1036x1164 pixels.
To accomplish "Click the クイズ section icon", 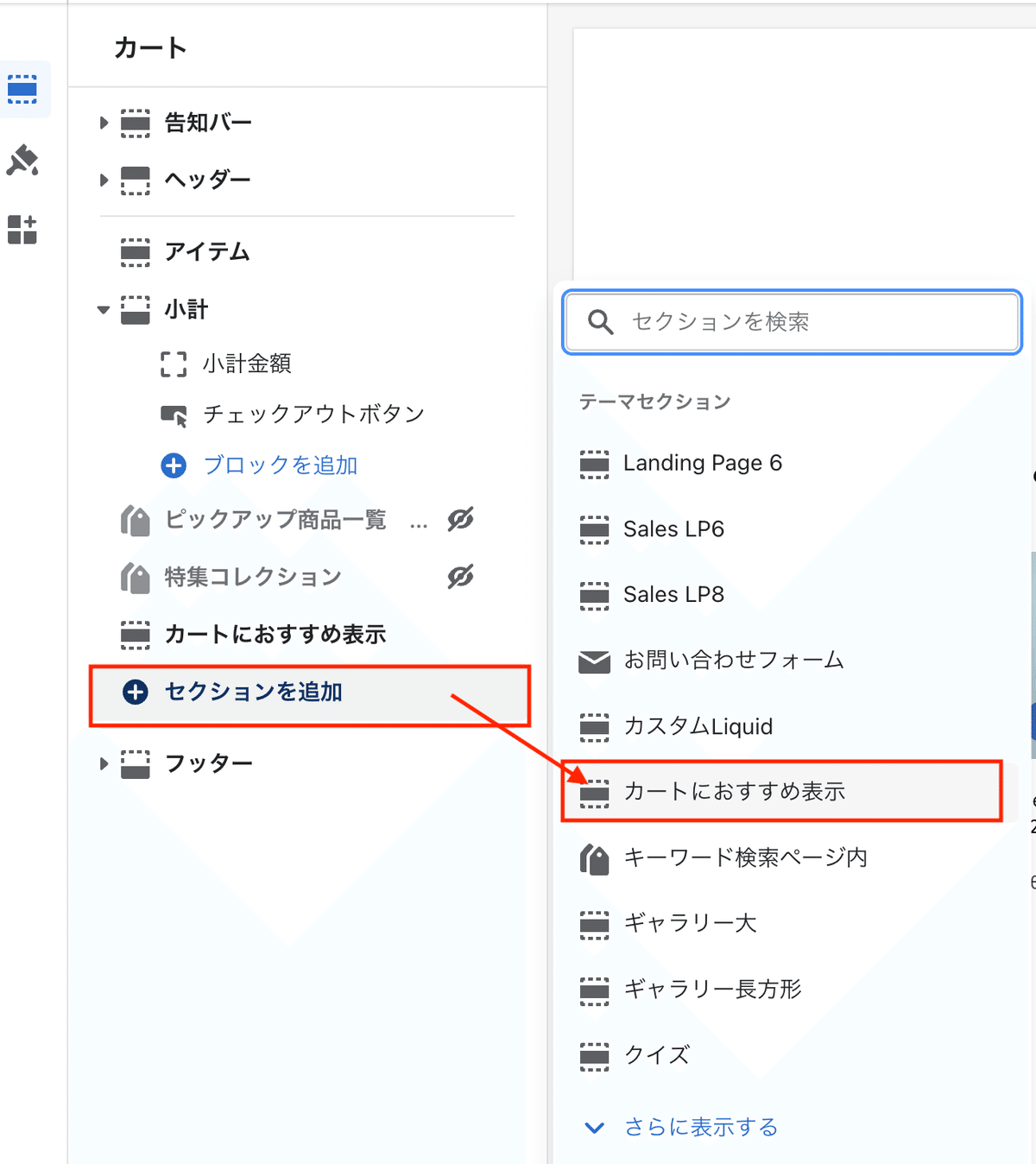I will 594,1055.
